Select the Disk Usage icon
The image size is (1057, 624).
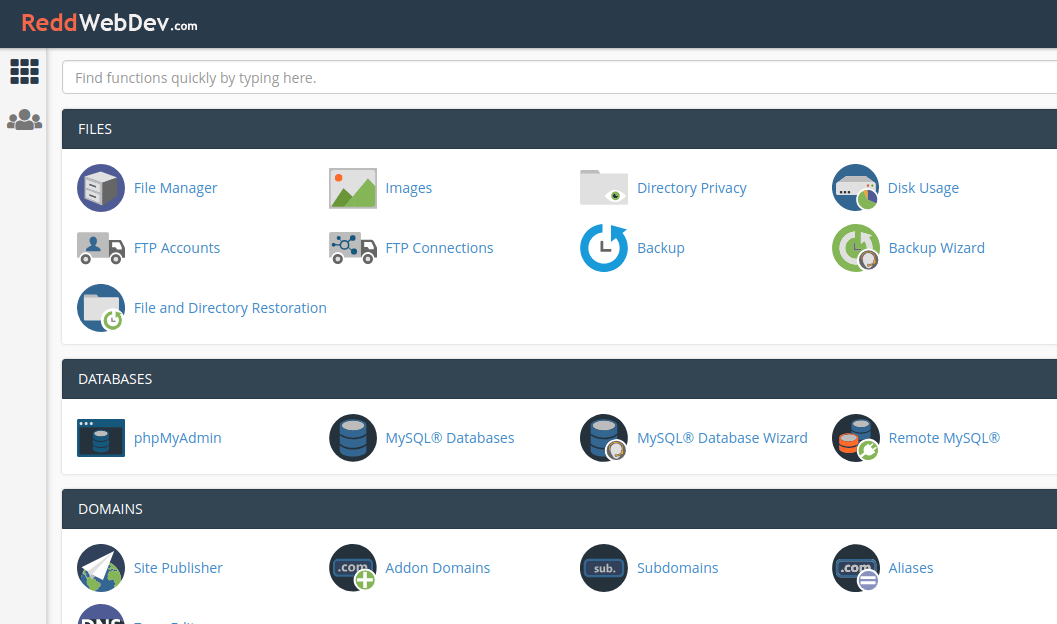855,188
